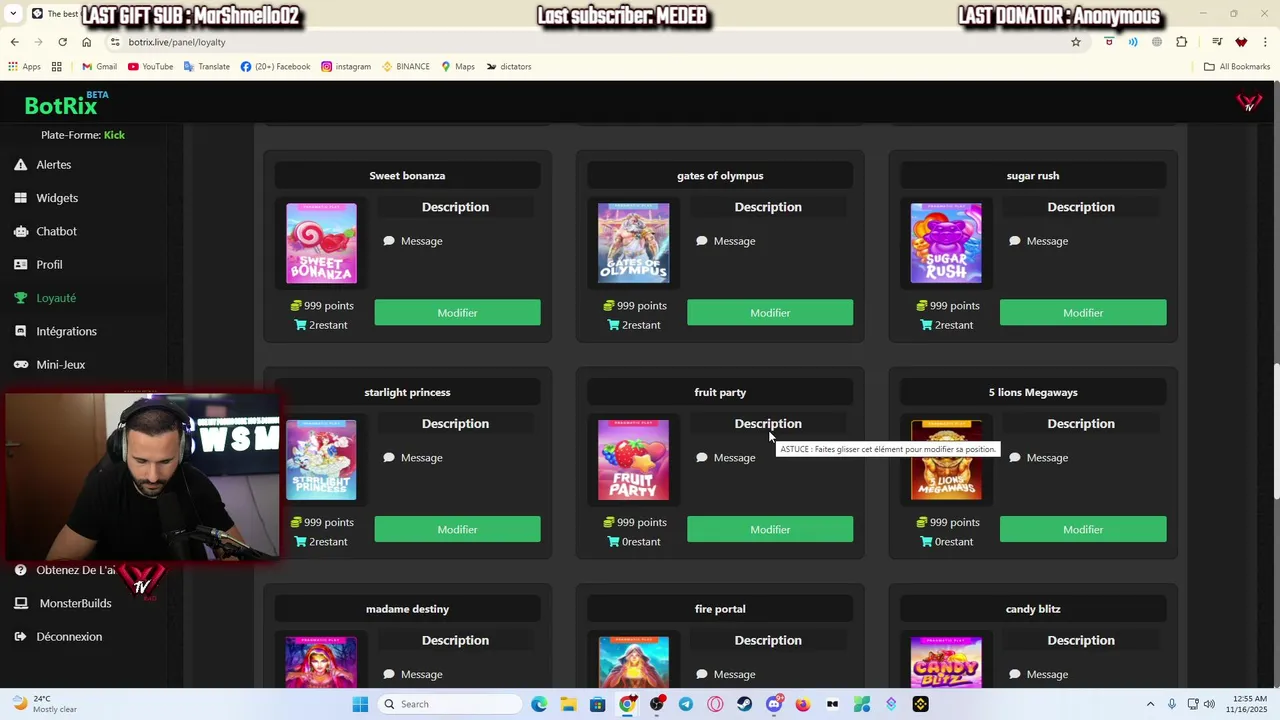Click the Sugar Rush thumbnail
This screenshot has width=1280, height=720.
pos(946,243)
